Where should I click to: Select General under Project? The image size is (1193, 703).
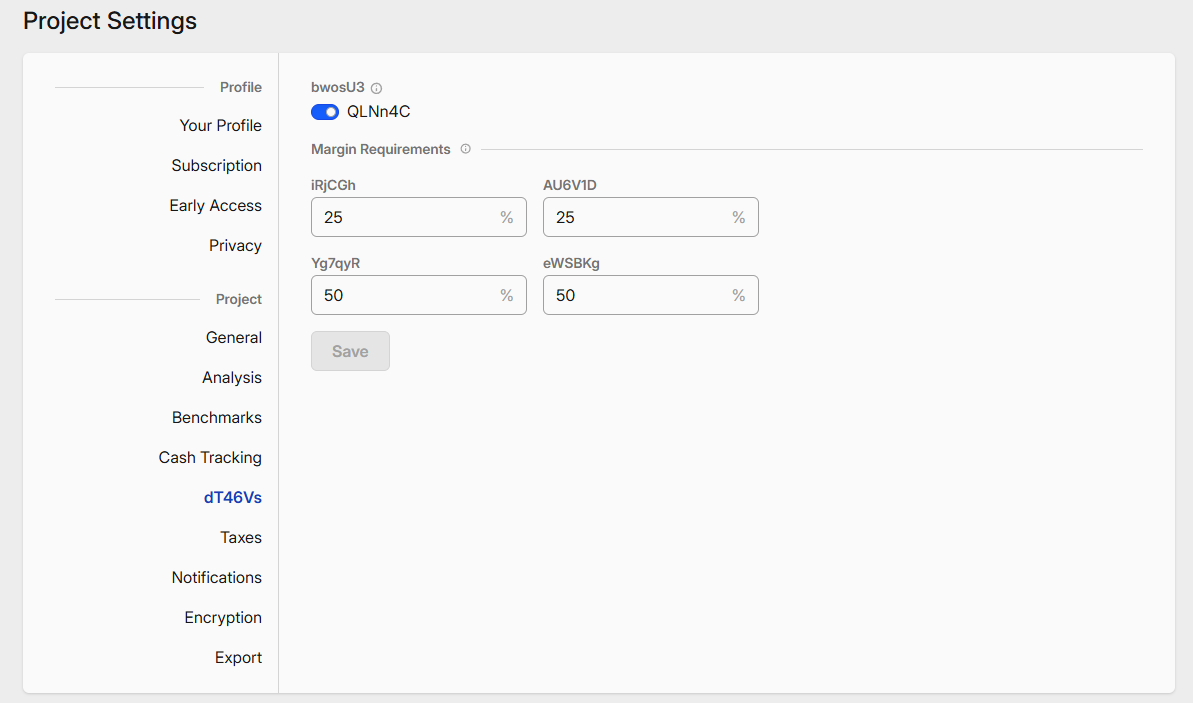pos(233,337)
